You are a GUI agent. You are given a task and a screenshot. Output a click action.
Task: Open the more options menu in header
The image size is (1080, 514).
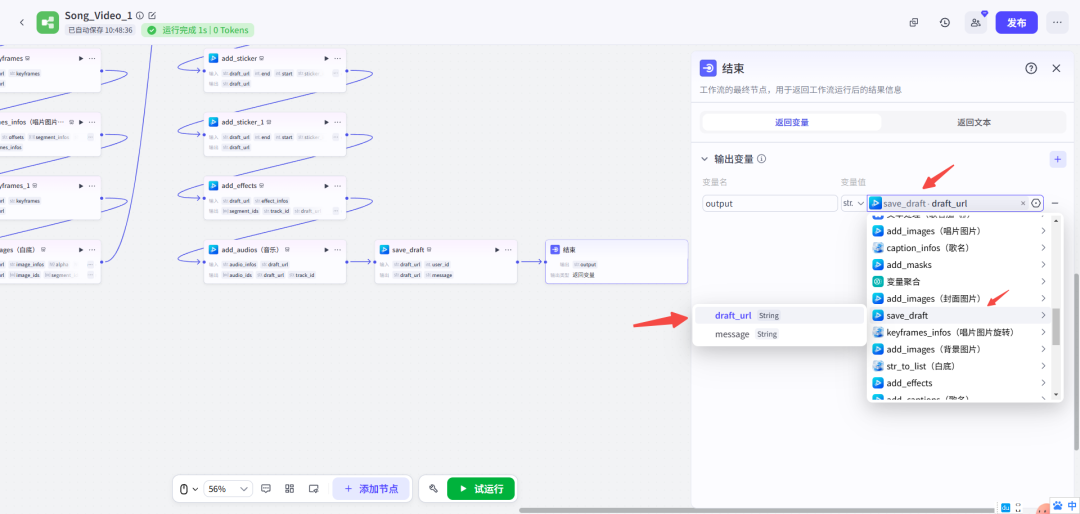[1057, 22]
